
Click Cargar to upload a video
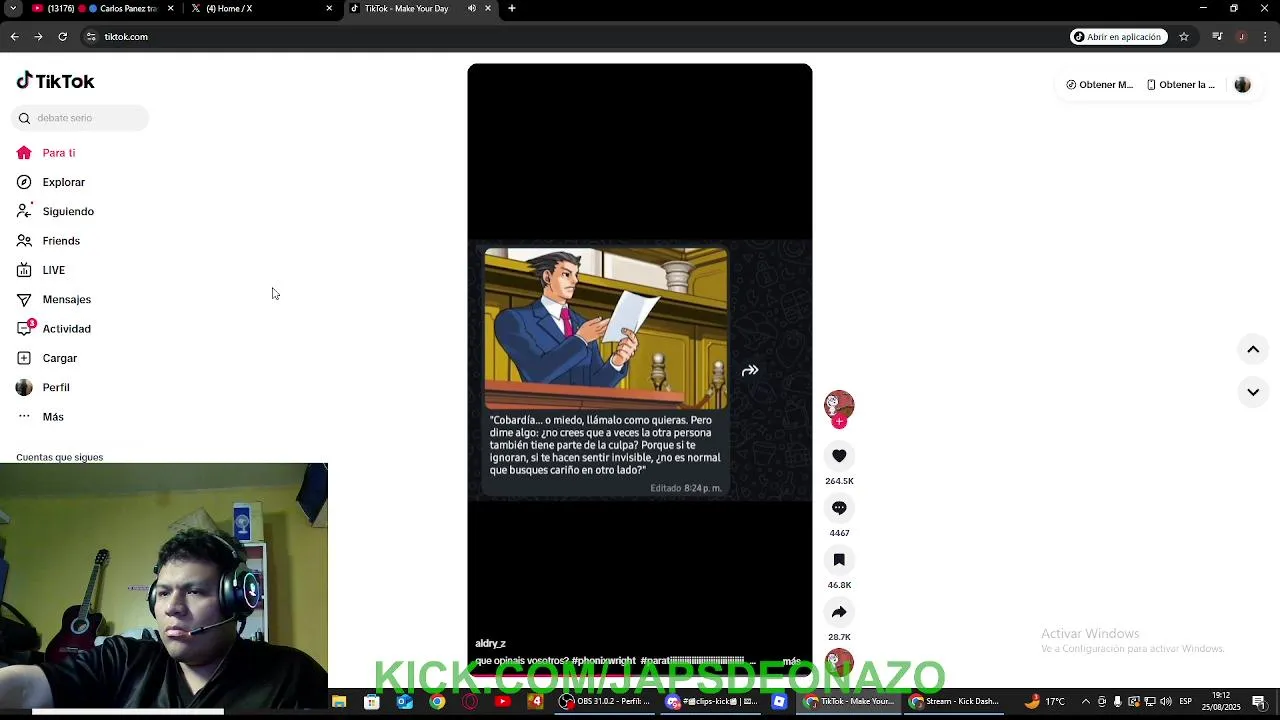(47, 358)
